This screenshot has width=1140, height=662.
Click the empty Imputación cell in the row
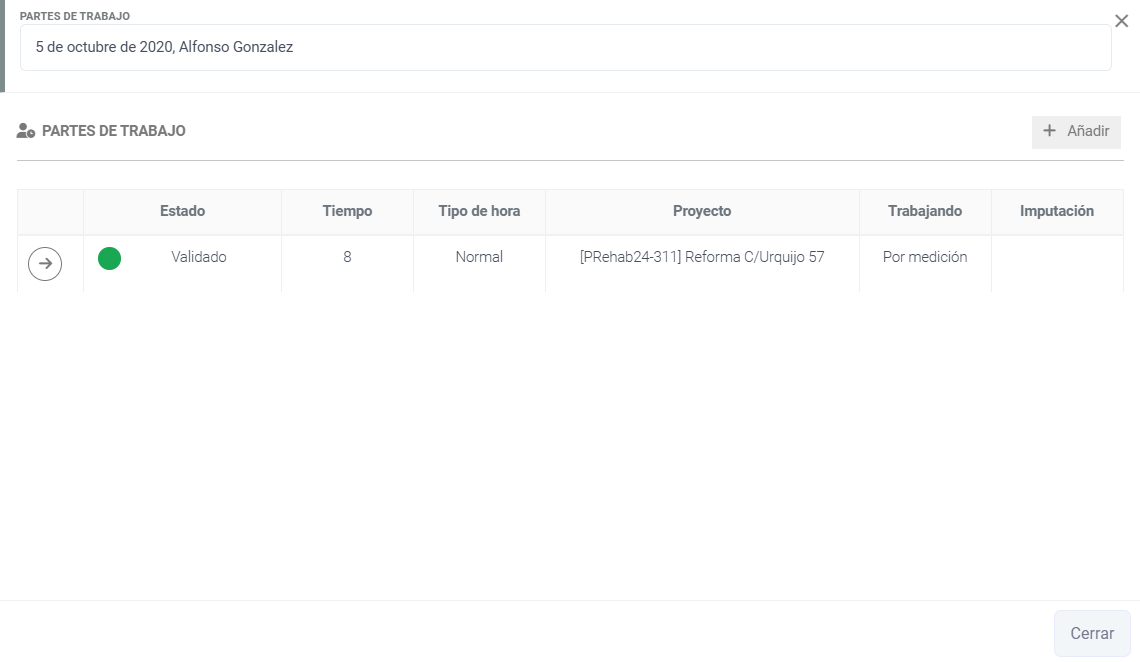[x=1057, y=262]
